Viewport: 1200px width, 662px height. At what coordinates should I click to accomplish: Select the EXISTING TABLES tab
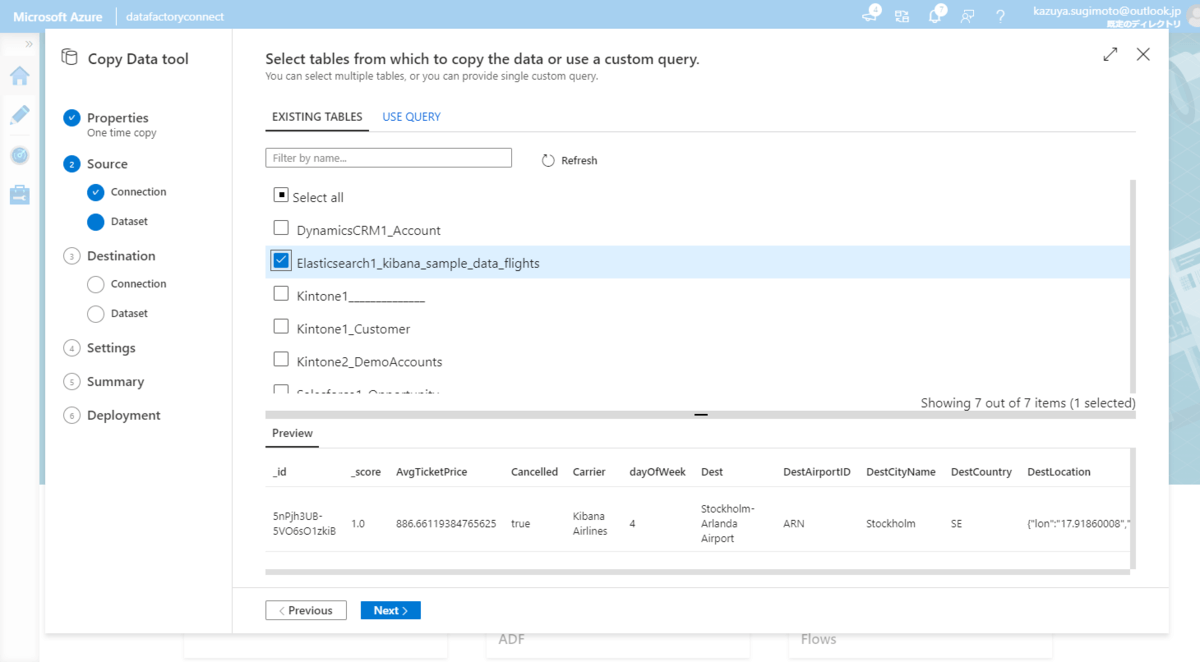tap(317, 117)
